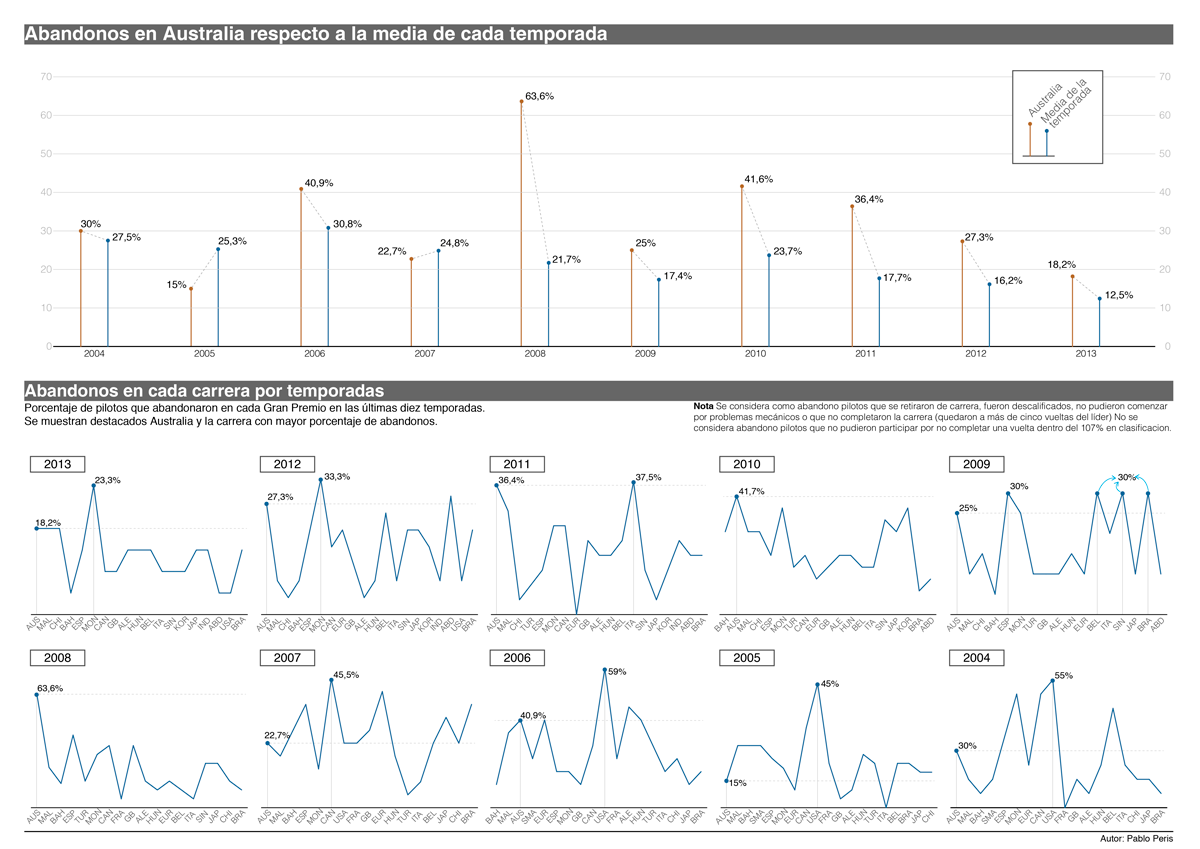
Task: Select the 59% peak point in 2006 chart
Action: (605, 670)
